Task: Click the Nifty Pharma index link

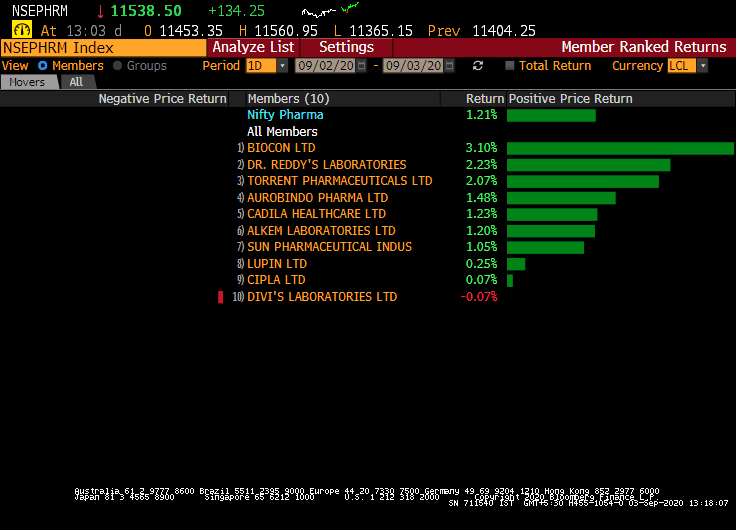Action: point(285,115)
